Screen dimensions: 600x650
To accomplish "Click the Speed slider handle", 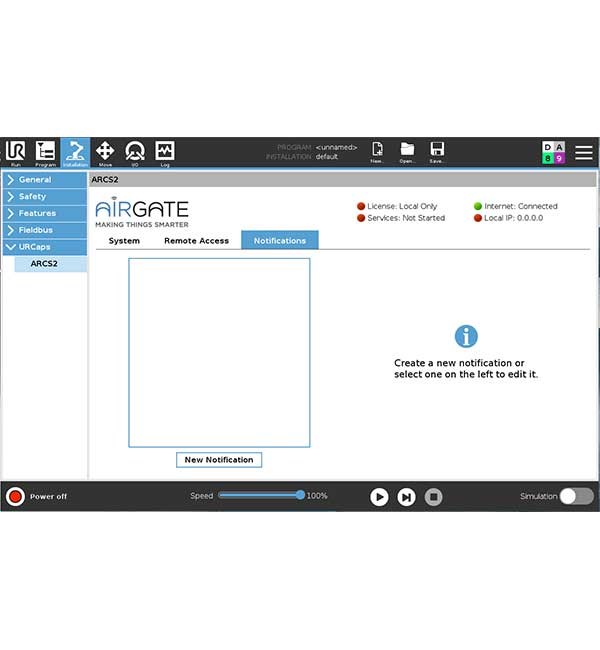I will pos(300,495).
